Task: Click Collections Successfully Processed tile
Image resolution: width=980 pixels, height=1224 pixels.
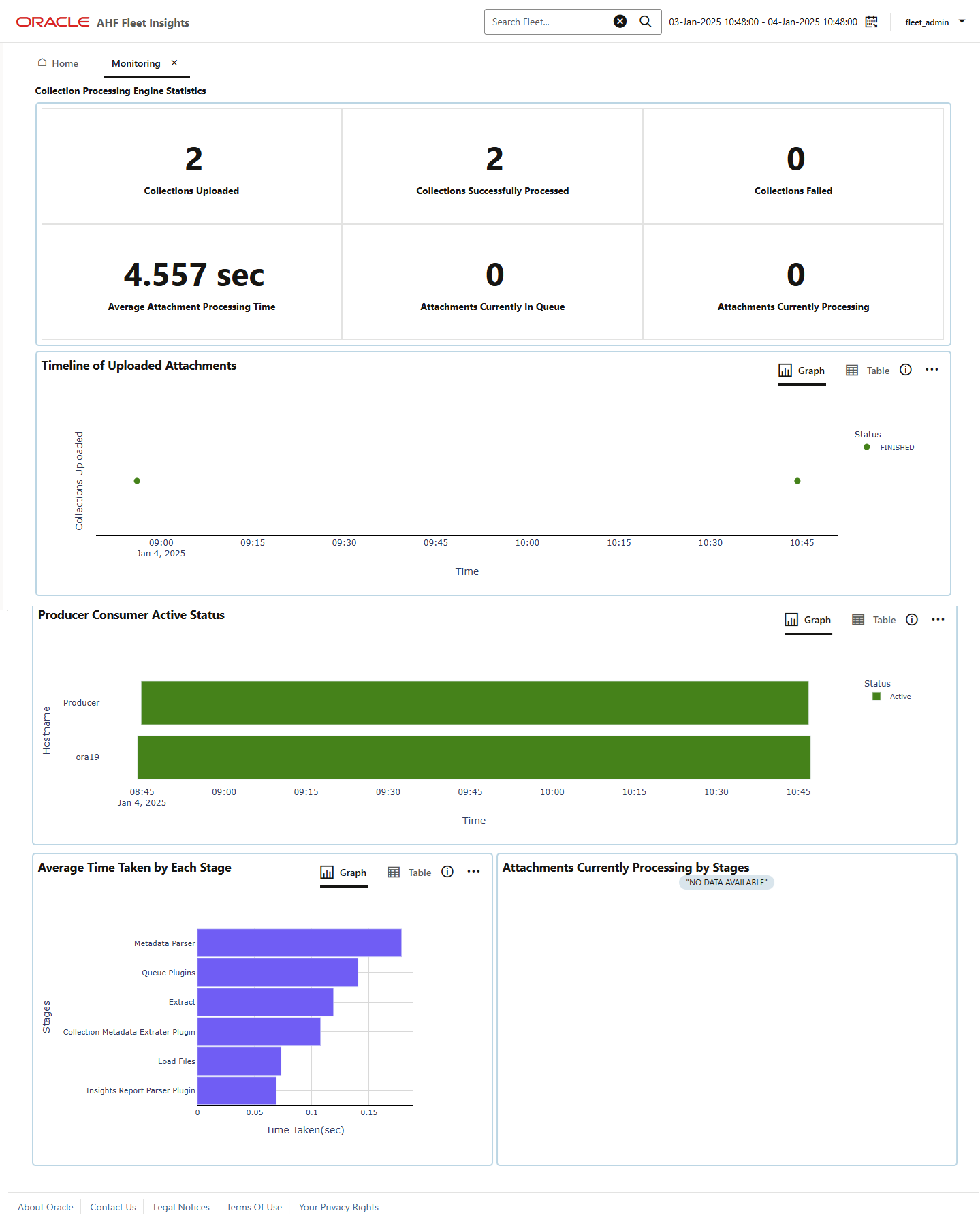Action: 492,166
